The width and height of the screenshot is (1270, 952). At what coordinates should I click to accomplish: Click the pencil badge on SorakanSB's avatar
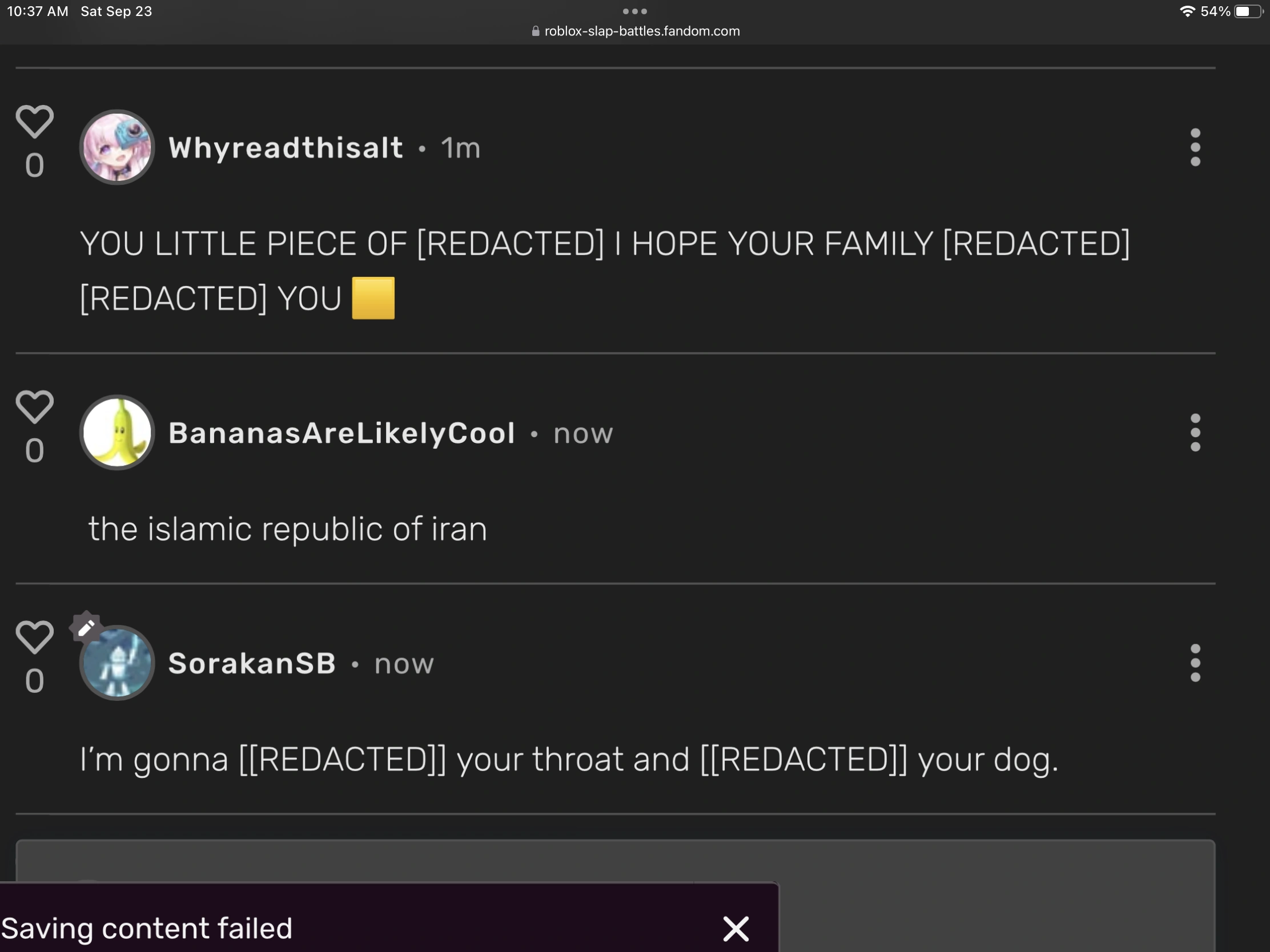click(86, 628)
